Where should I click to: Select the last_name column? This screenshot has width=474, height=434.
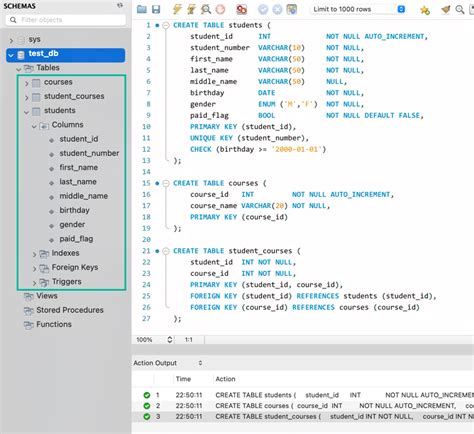click(x=78, y=182)
